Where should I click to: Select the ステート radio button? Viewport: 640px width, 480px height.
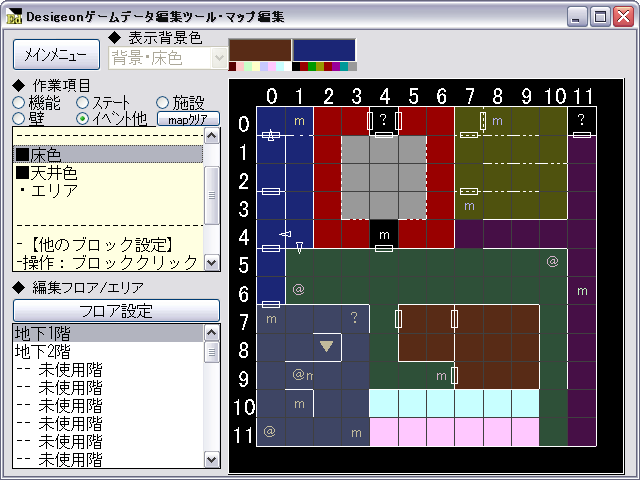pos(82,102)
